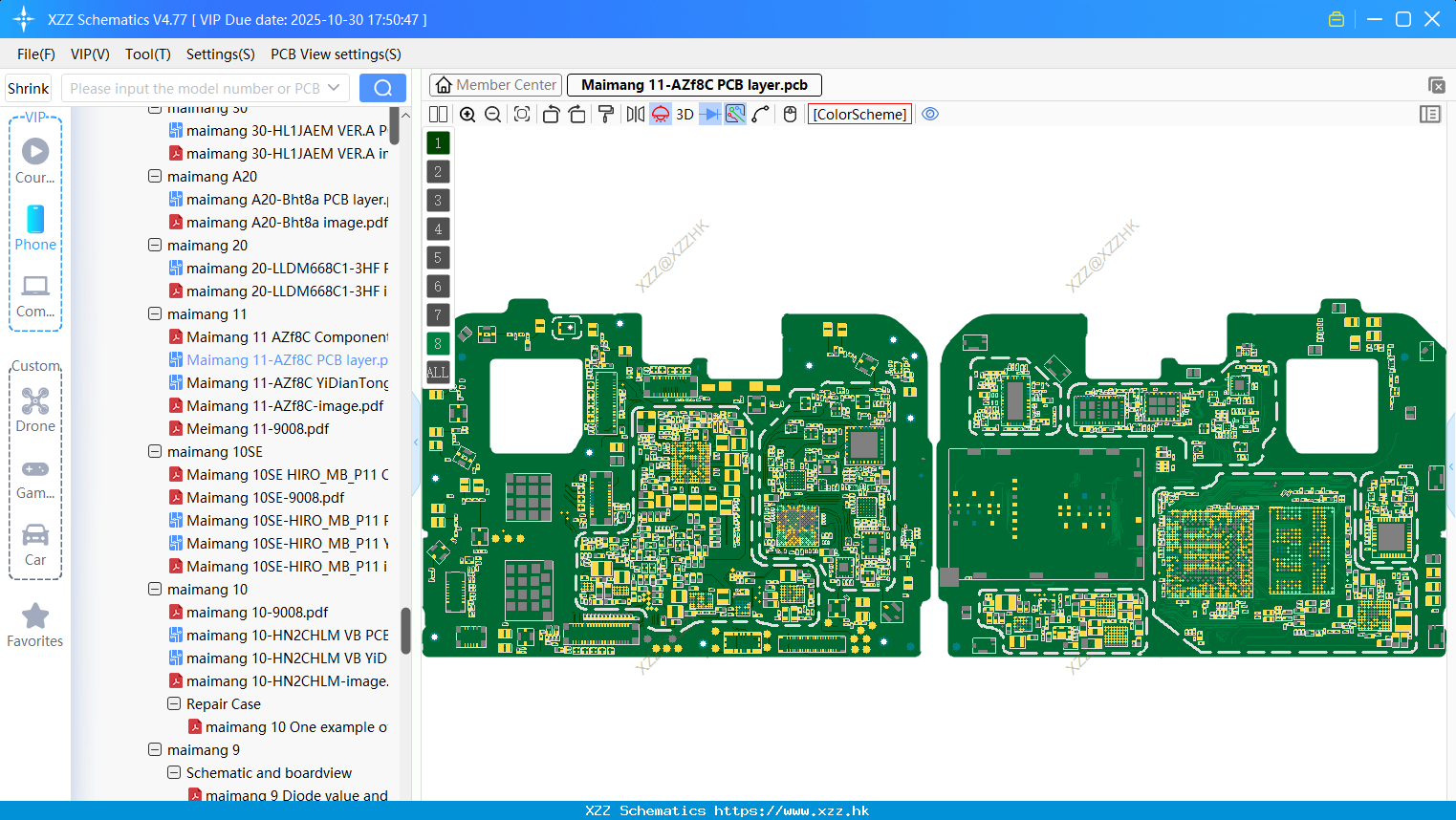Mirror flip the PCB view
1456x820 pixels.
click(x=636, y=115)
